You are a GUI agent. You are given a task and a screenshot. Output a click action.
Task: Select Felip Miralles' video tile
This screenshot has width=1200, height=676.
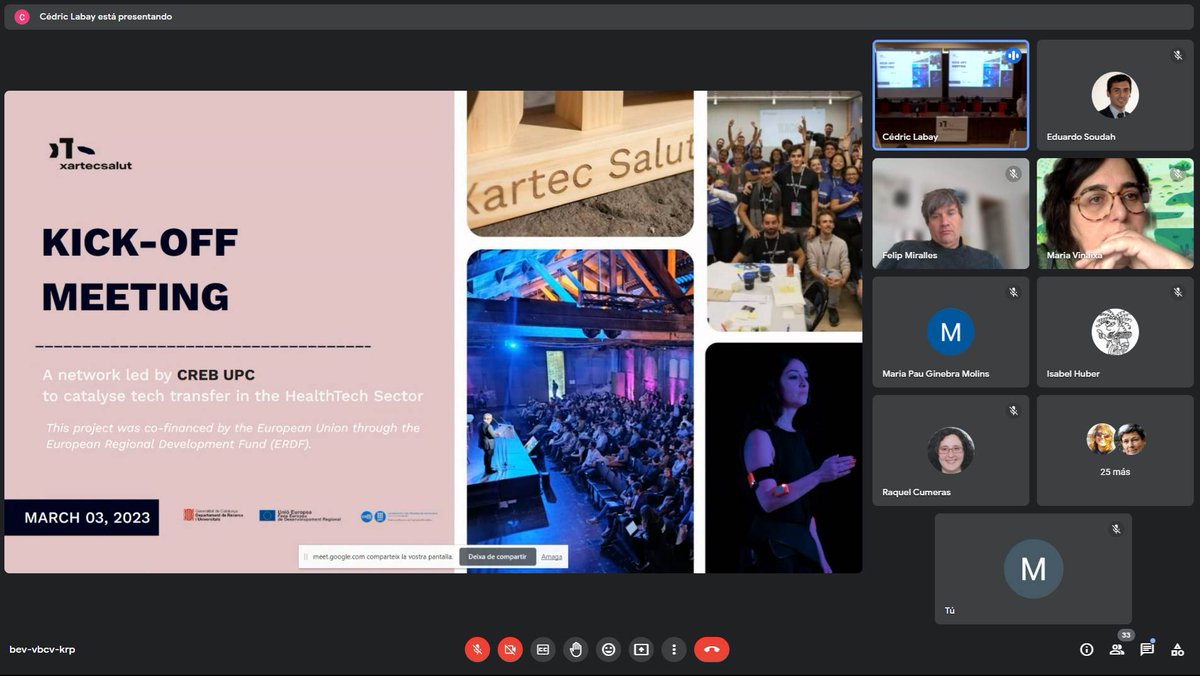coord(950,213)
